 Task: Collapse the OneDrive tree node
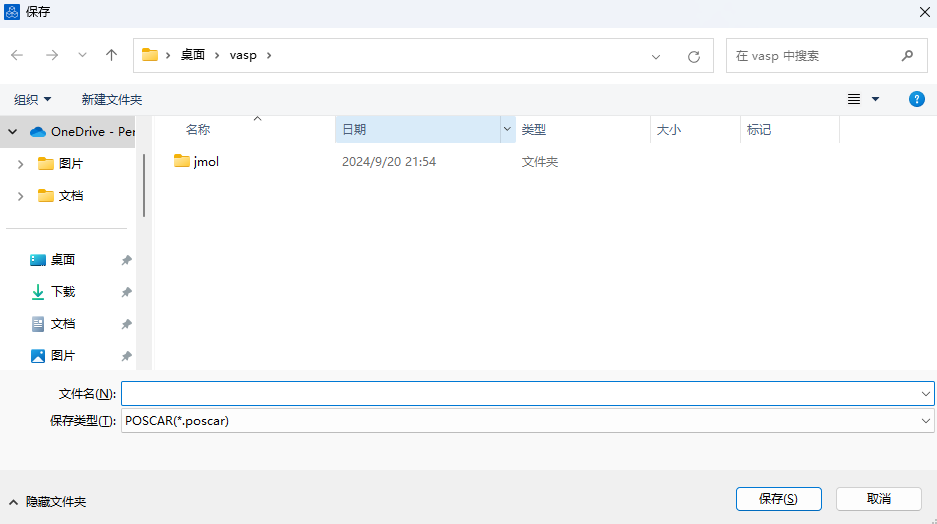[x=13, y=131]
